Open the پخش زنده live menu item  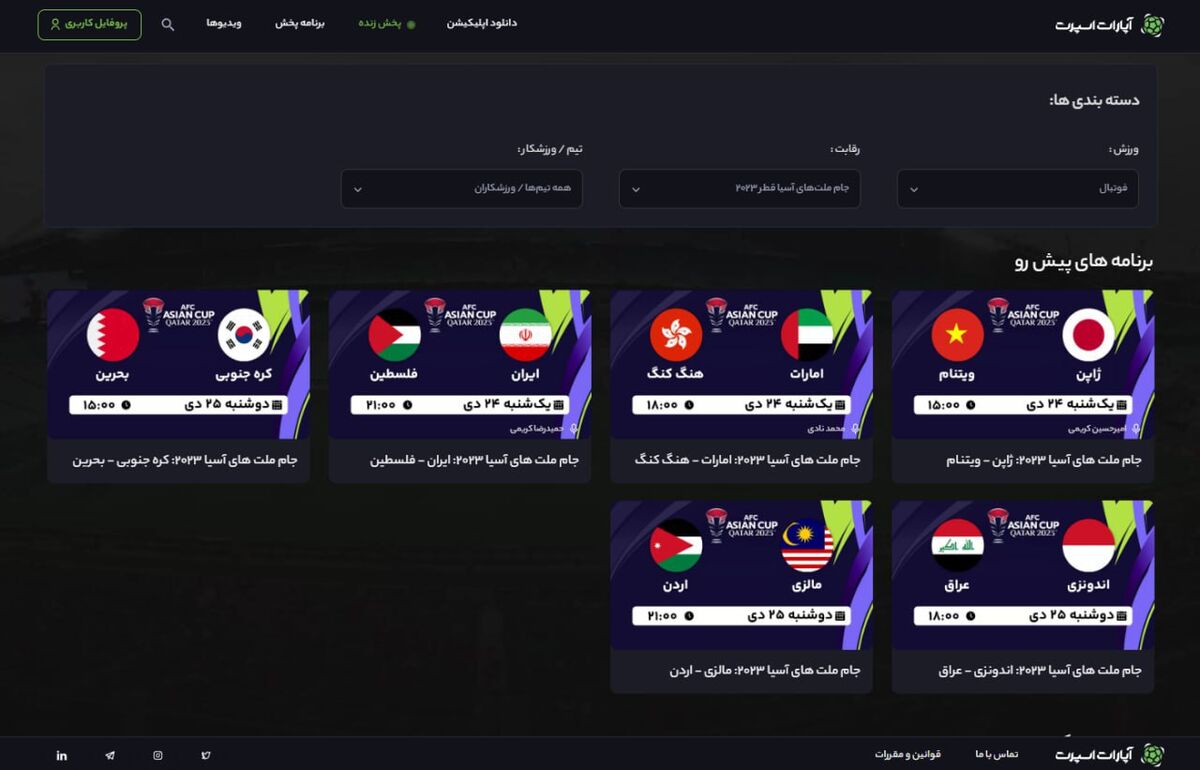(387, 23)
